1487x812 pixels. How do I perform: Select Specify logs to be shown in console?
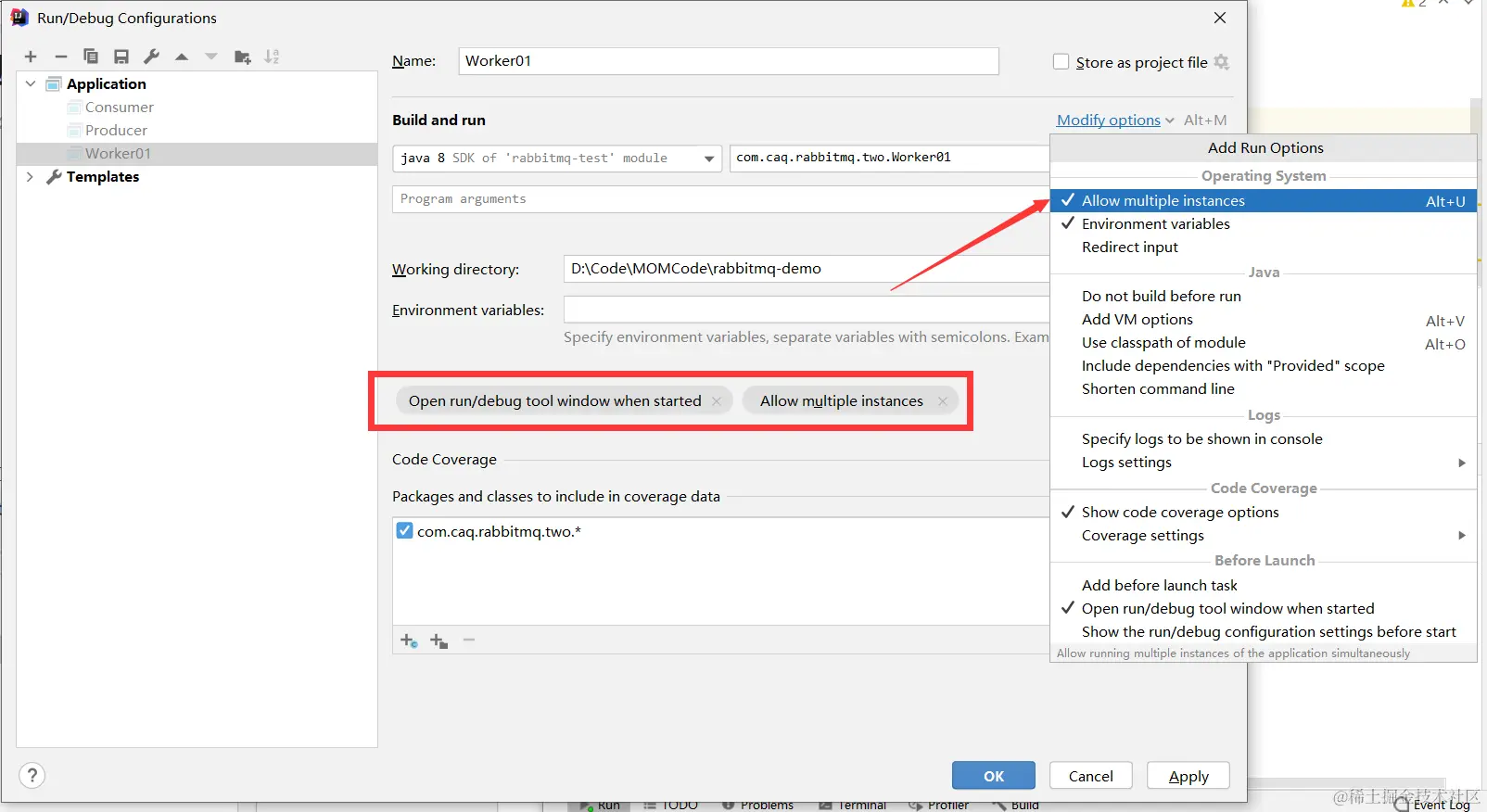point(1264,438)
